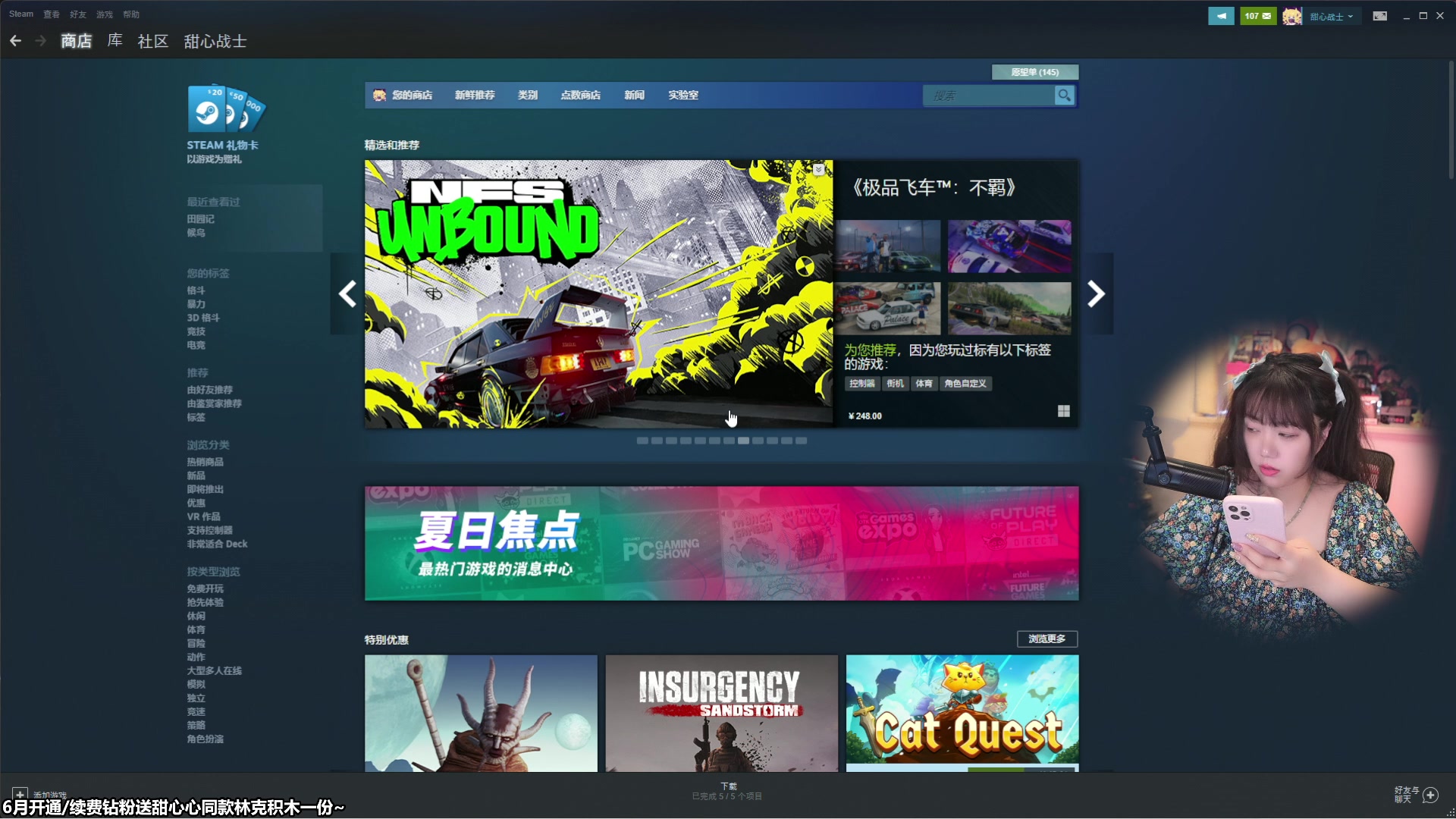Click the search magnifier icon

(1065, 96)
